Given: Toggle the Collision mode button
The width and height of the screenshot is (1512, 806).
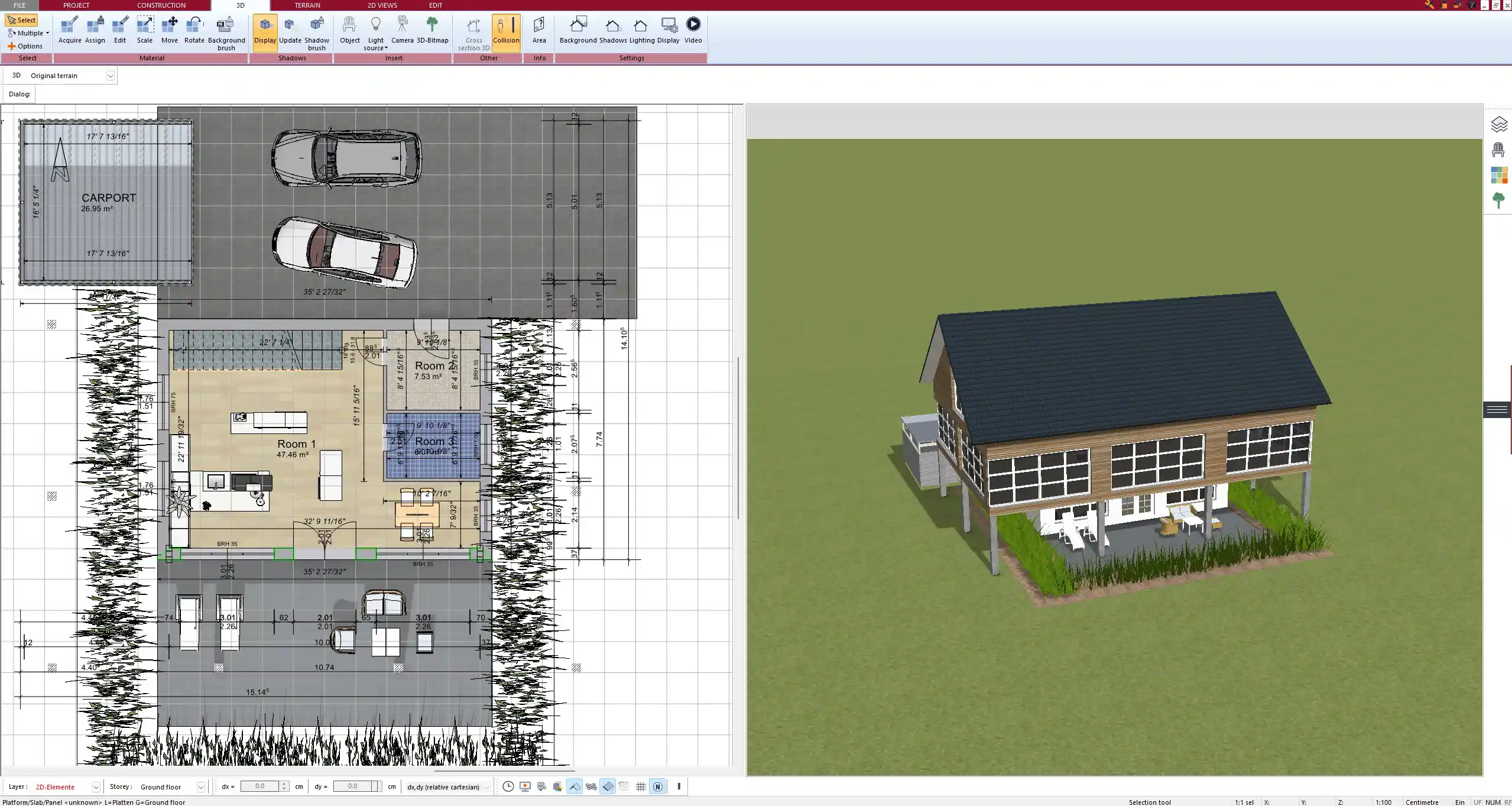Looking at the screenshot, I should coord(506,31).
